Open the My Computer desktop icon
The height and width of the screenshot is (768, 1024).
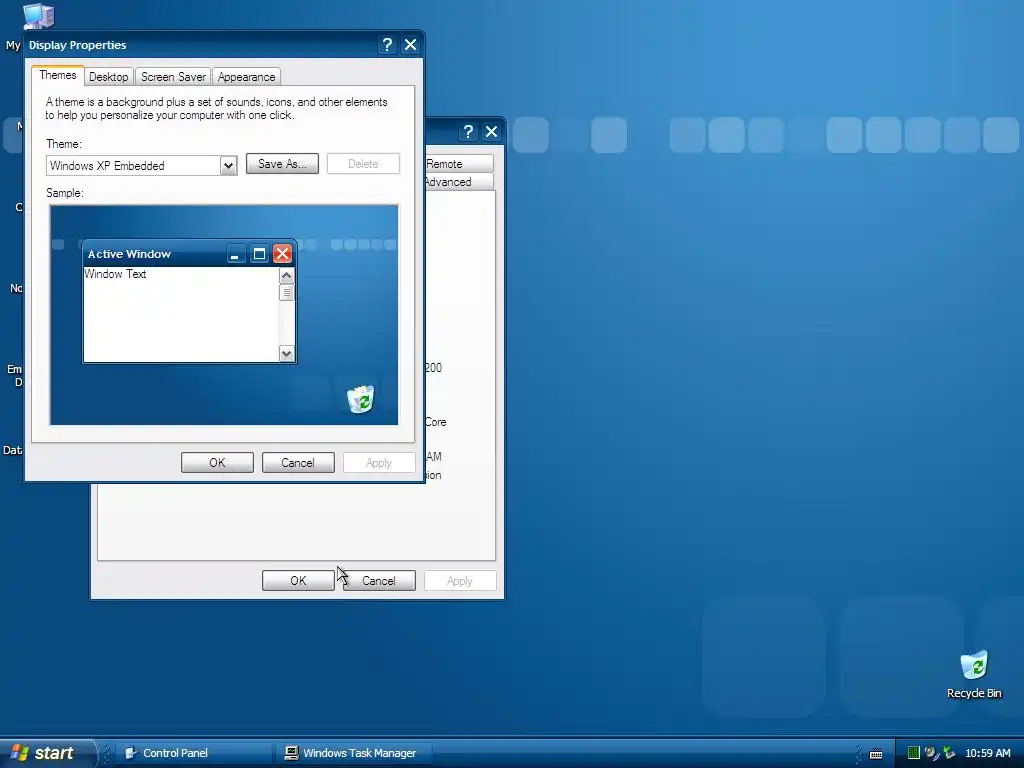pyautogui.click(x=38, y=16)
